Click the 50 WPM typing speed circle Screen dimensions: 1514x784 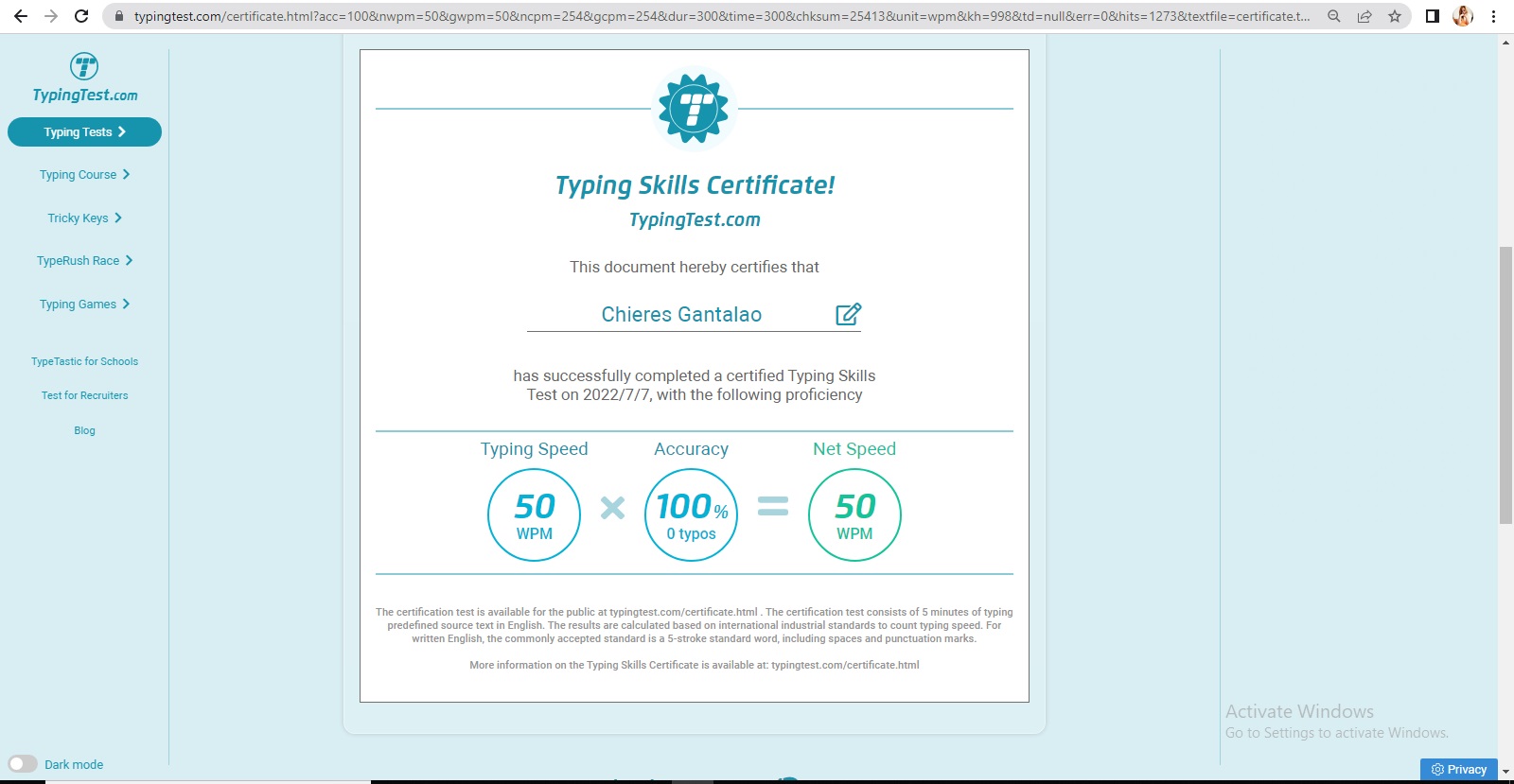[534, 515]
